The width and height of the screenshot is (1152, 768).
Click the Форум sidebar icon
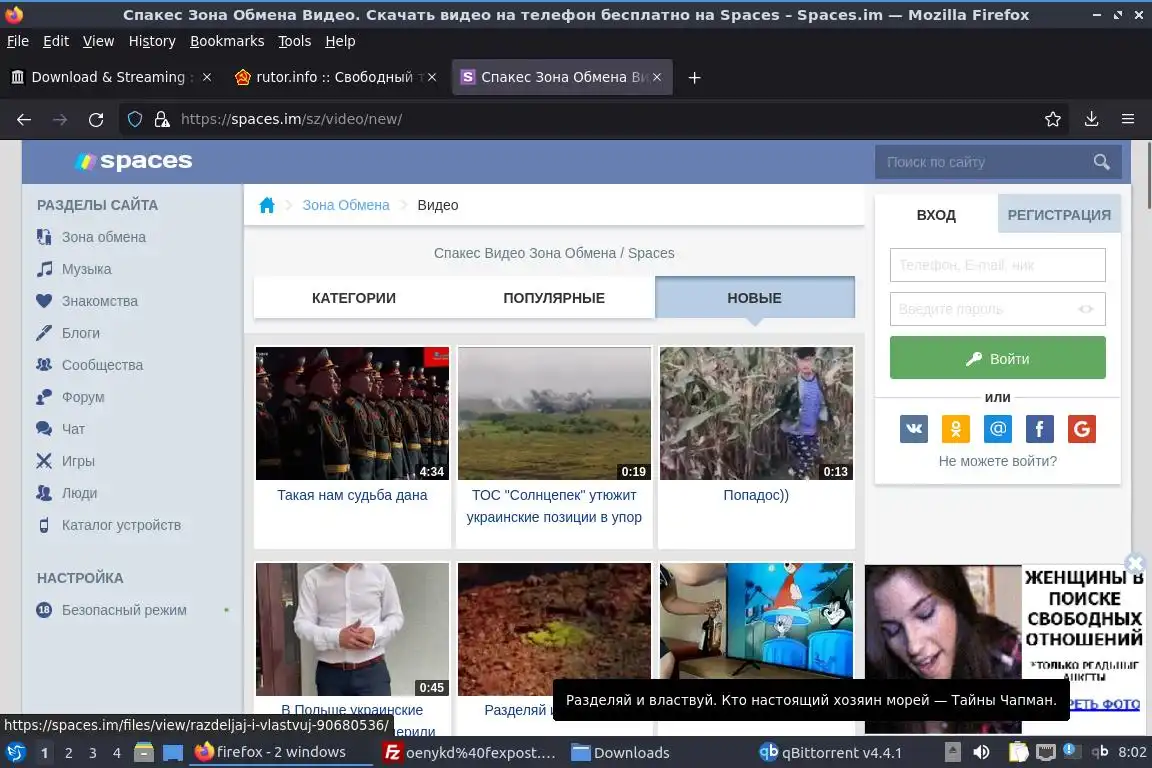[44, 397]
